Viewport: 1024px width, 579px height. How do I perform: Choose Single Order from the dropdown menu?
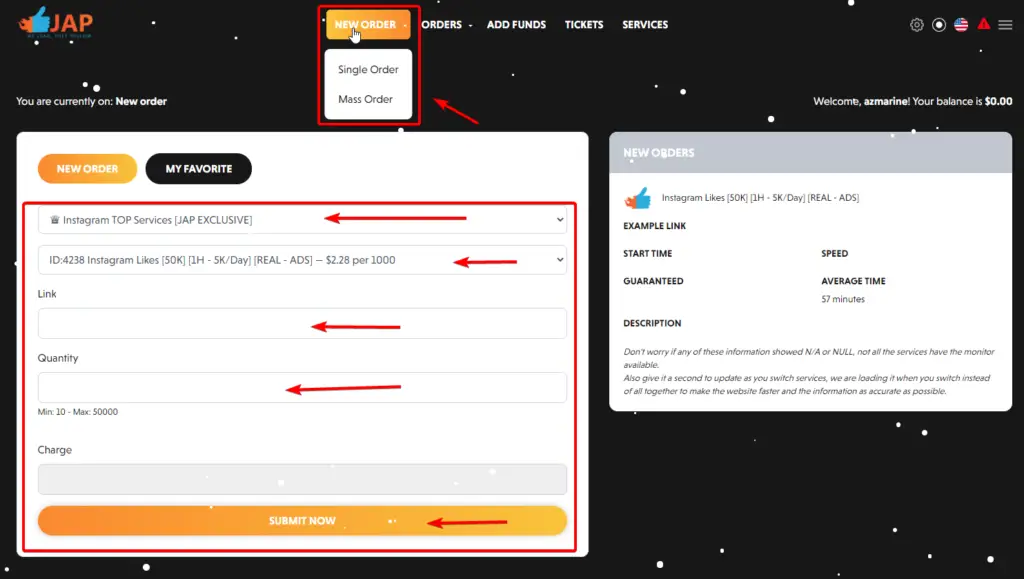(x=368, y=69)
